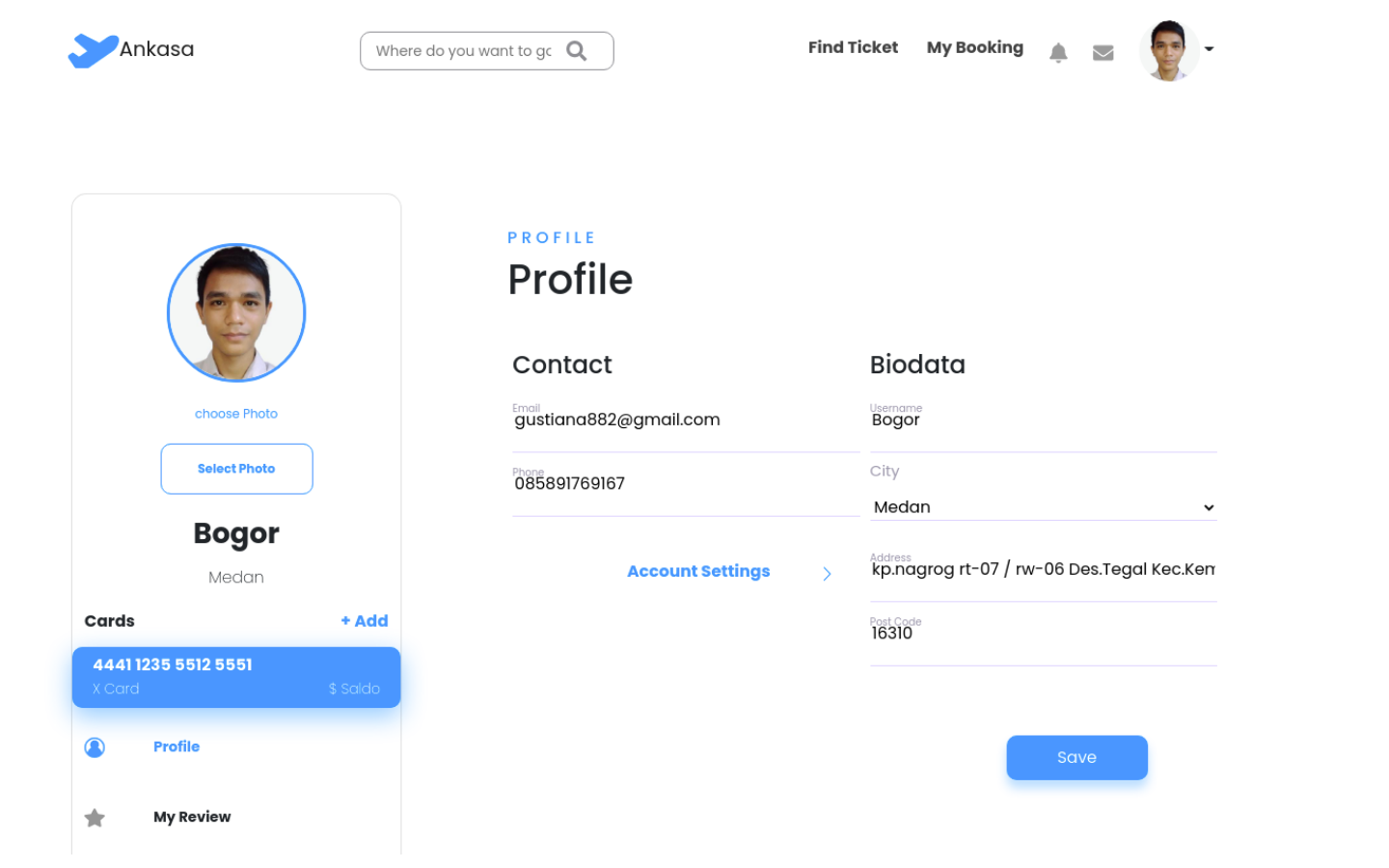Click the My Review star icon
This screenshot has width=1389, height=868.
(x=95, y=818)
